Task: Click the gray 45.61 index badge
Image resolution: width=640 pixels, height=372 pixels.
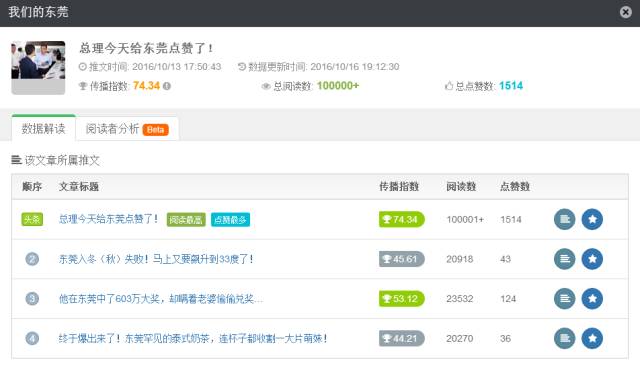Action: [x=402, y=259]
